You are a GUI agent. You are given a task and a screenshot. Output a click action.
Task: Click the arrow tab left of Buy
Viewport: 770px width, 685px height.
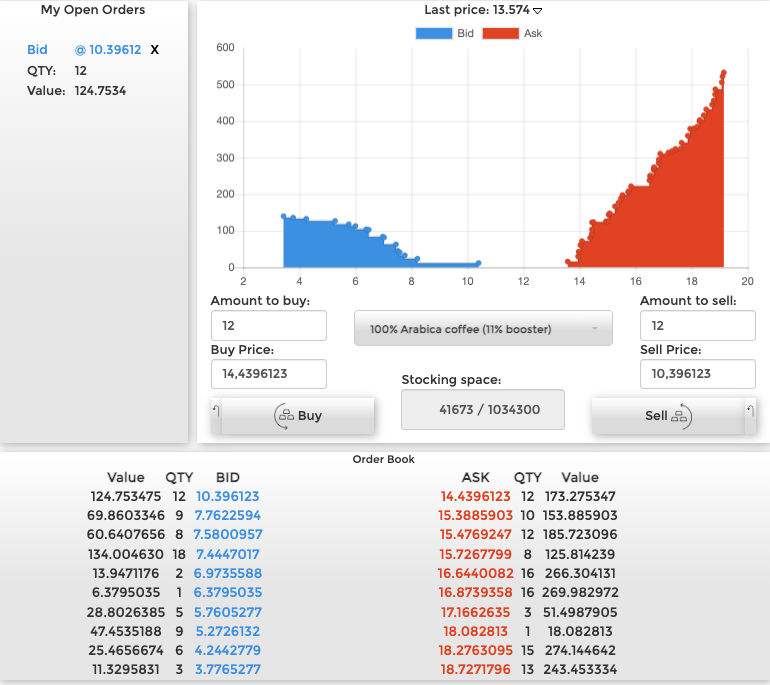[x=216, y=416]
